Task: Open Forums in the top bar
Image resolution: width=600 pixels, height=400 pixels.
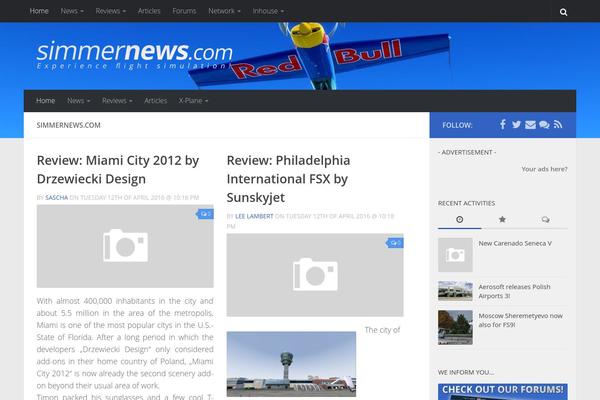Action: pyautogui.click(x=184, y=11)
